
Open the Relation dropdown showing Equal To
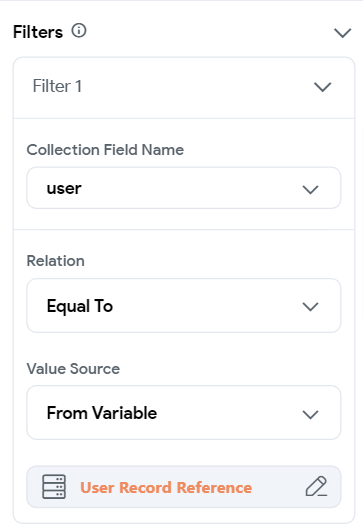[x=184, y=305]
